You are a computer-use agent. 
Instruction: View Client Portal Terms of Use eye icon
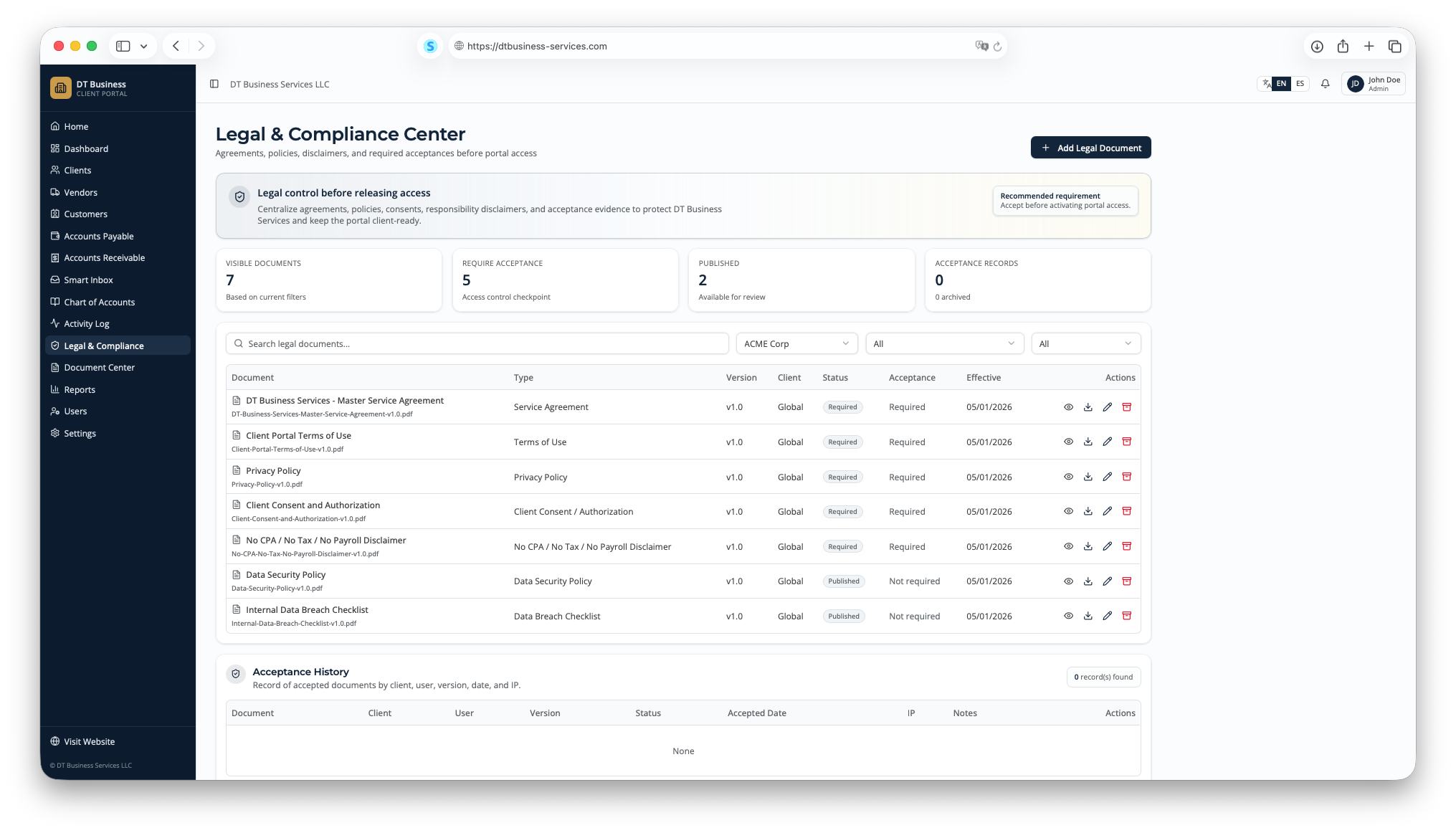click(x=1068, y=442)
